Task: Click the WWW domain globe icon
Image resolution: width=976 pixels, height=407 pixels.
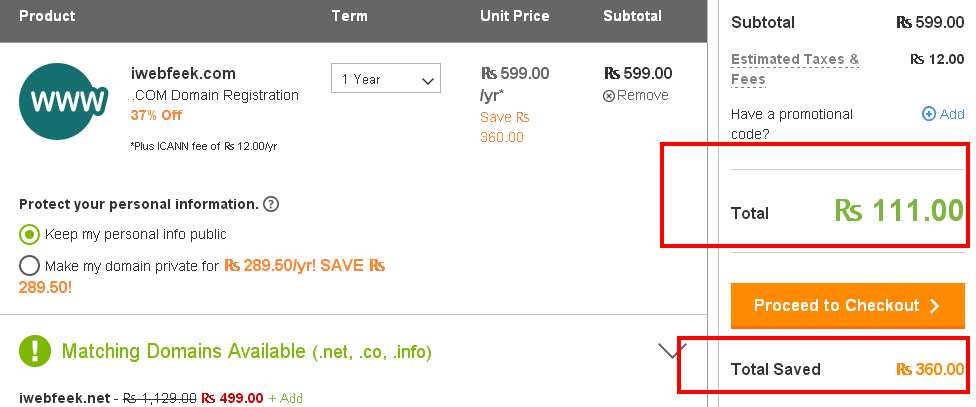Action: (x=68, y=103)
